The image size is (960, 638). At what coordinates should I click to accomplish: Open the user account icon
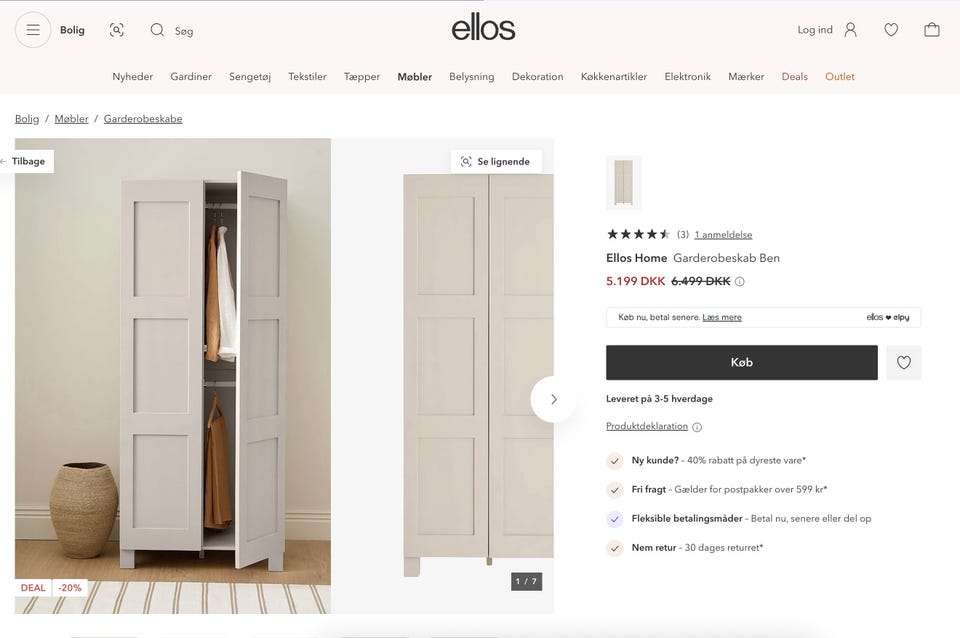point(850,30)
